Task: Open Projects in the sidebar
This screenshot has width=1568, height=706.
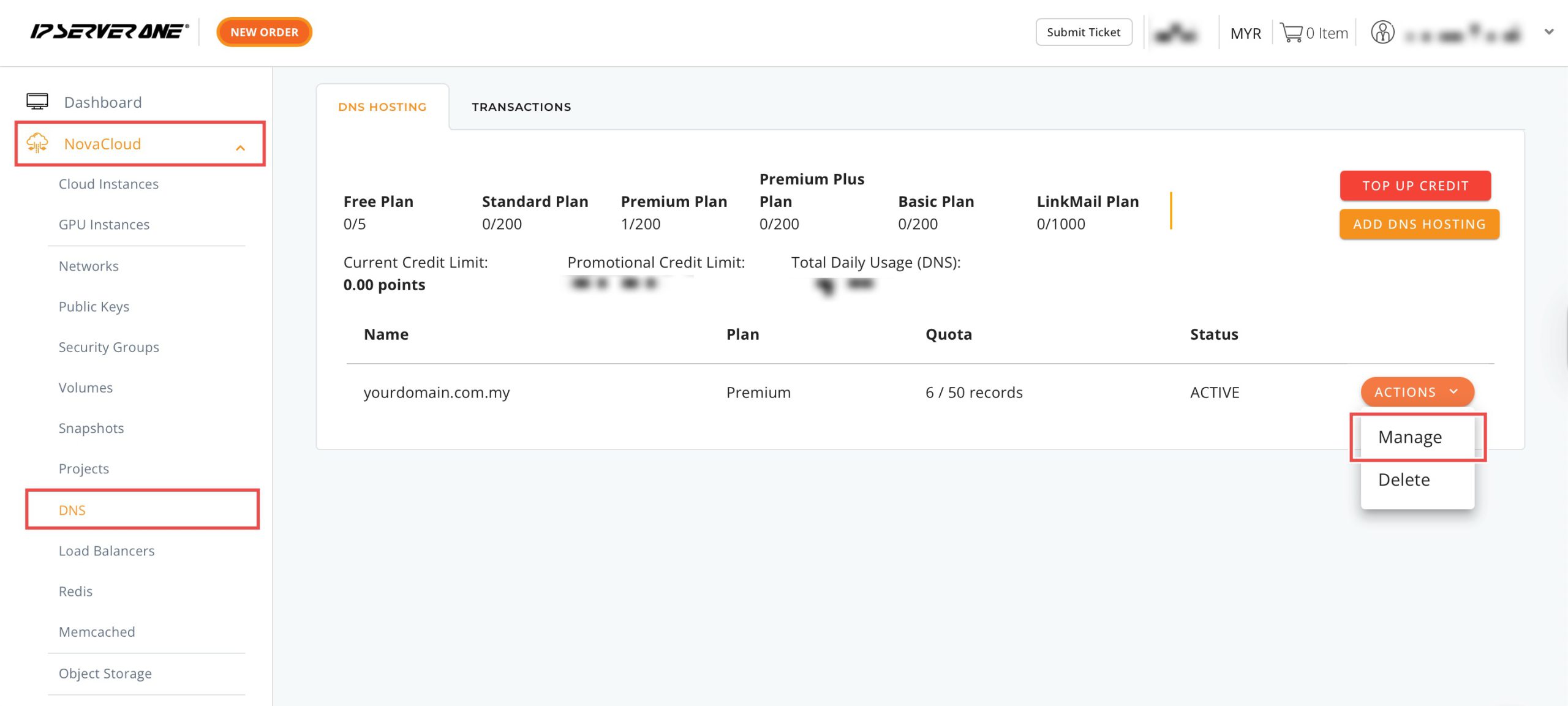Action: tap(84, 468)
